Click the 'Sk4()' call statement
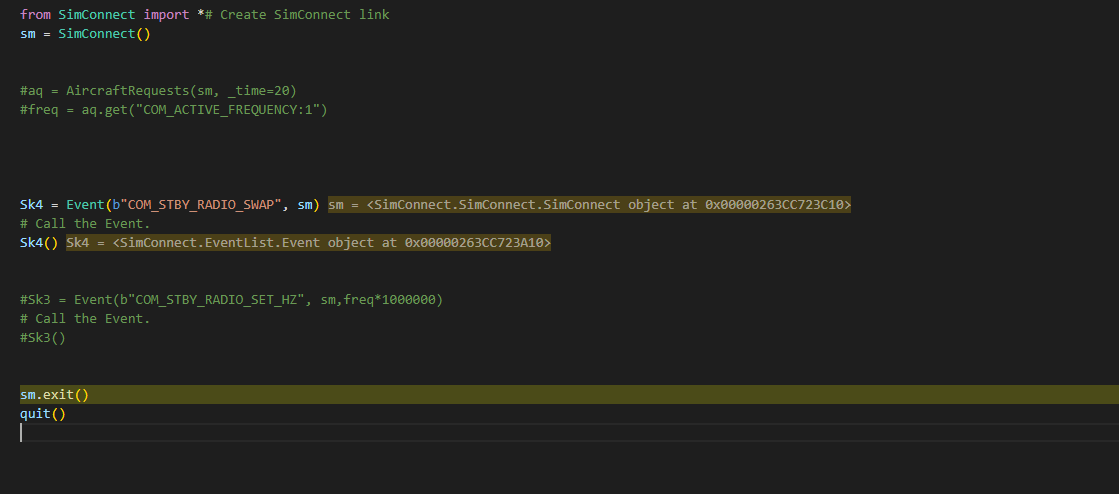1119x494 pixels. click(x=39, y=243)
